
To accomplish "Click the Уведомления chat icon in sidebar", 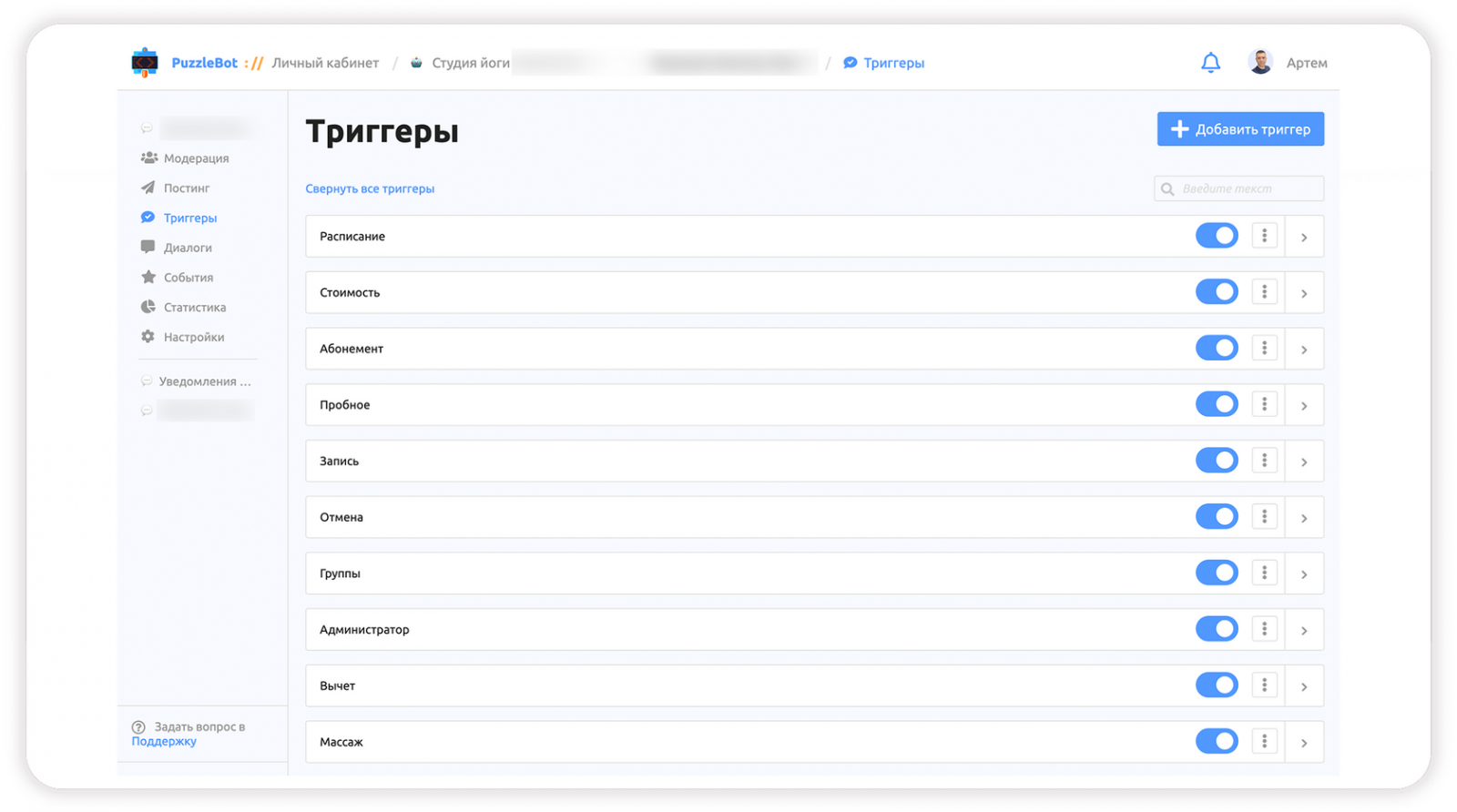I will click(147, 381).
